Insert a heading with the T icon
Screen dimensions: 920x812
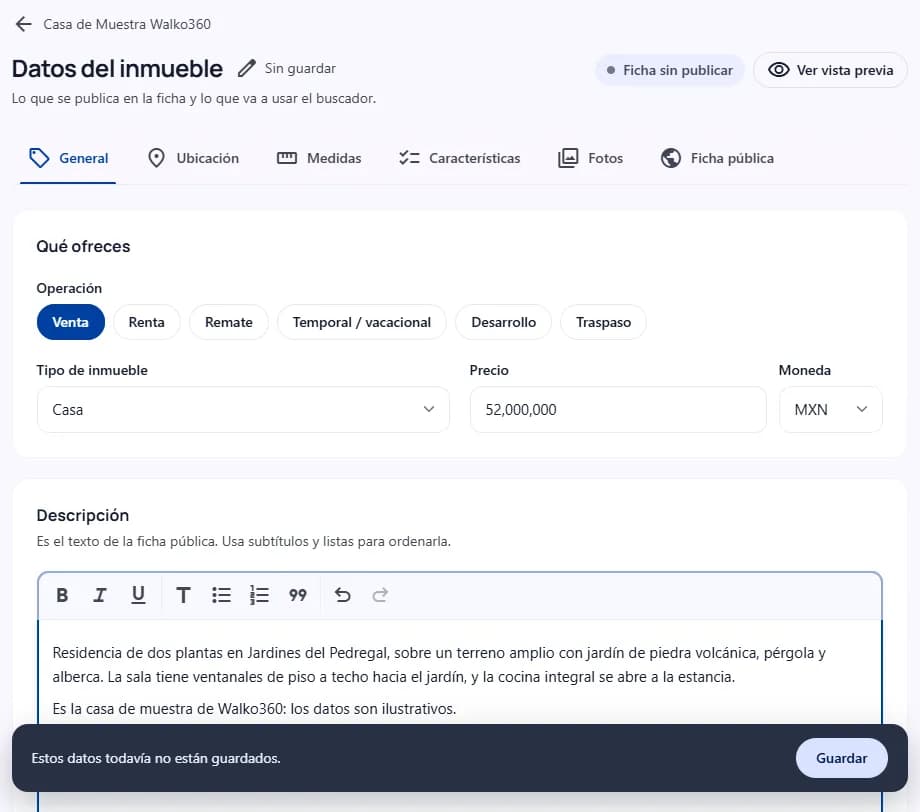point(183,595)
